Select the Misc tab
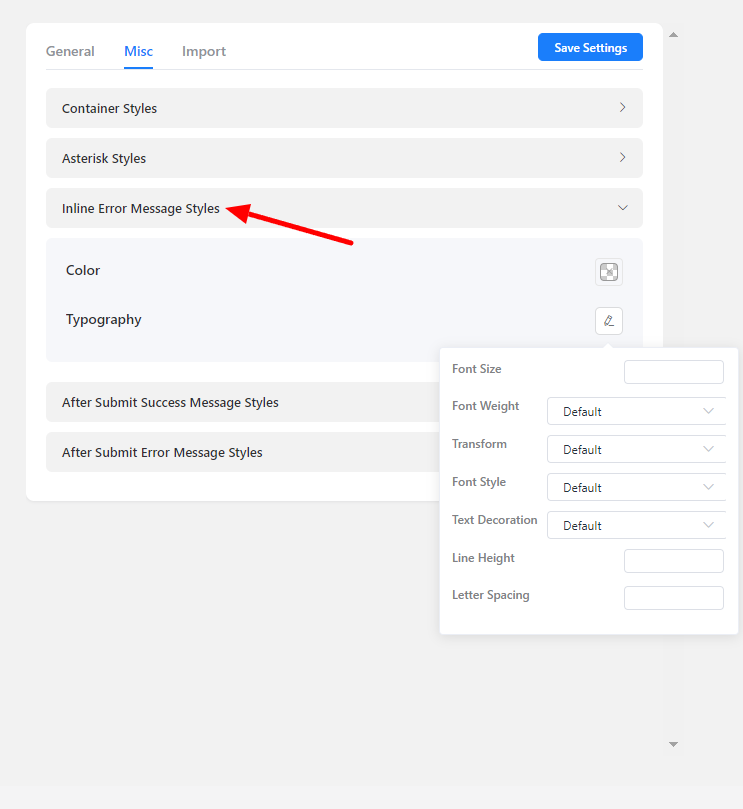 (x=138, y=51)
